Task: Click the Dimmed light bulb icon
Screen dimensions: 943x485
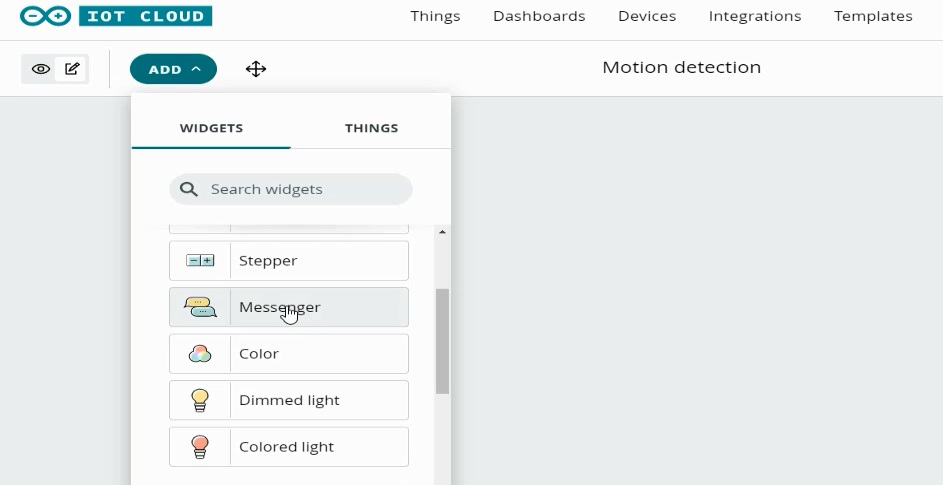Action: pos(200,400)
